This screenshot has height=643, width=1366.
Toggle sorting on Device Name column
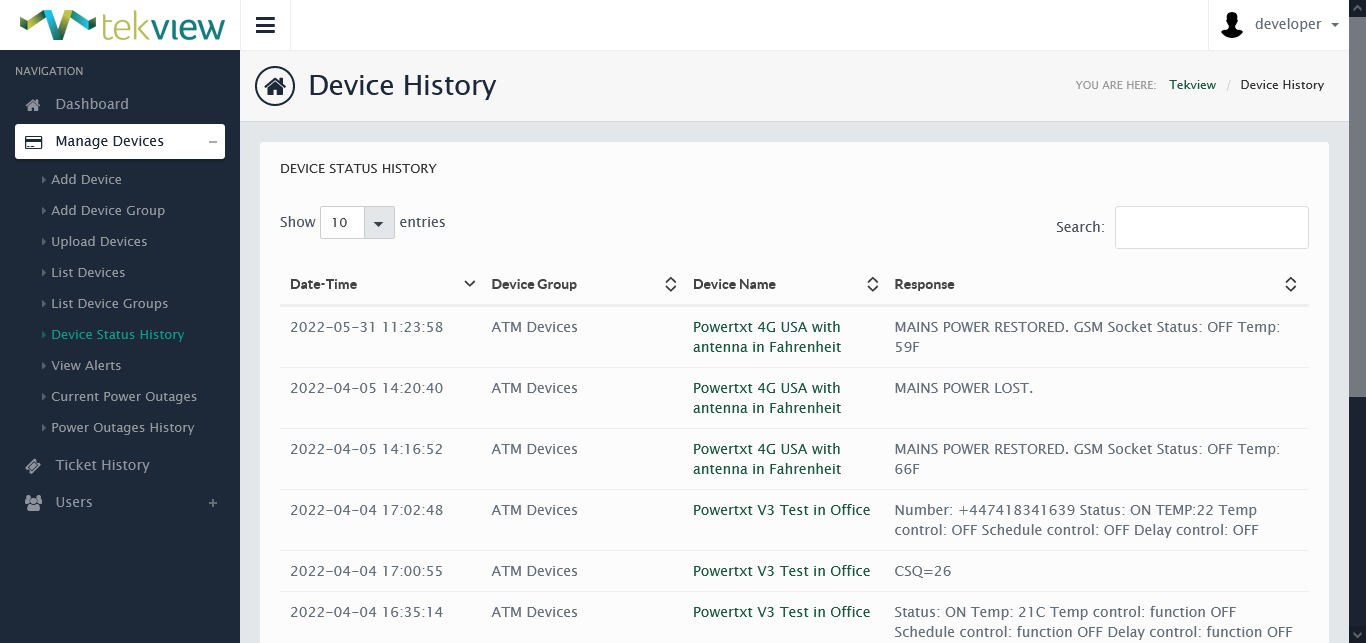pos(872,285)
